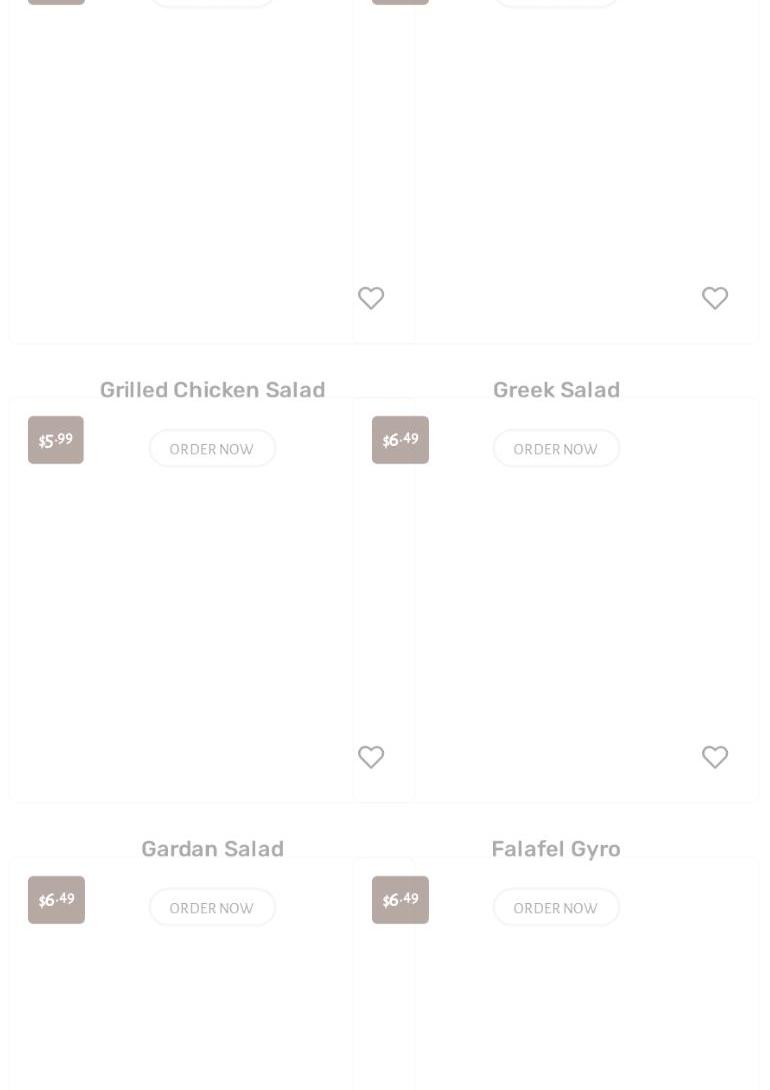
Task: Select the $5.99 price tag
Action: [x=56, y=440]
